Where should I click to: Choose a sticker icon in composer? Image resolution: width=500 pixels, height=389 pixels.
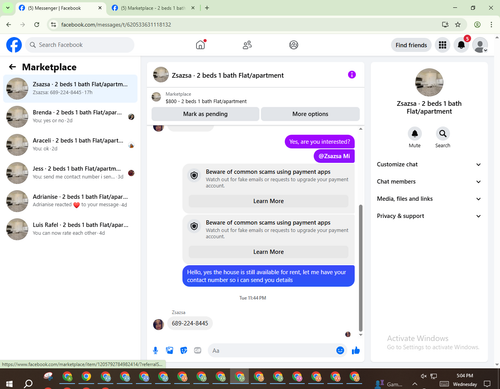click(184, 350)
